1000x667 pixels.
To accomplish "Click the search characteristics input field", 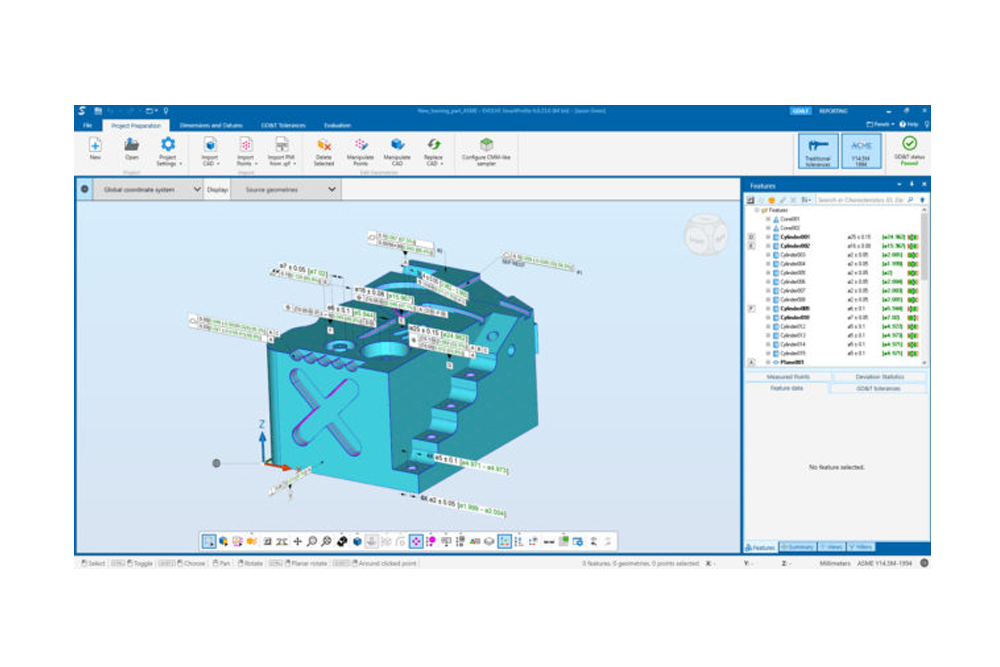I will tap(858, 200).
